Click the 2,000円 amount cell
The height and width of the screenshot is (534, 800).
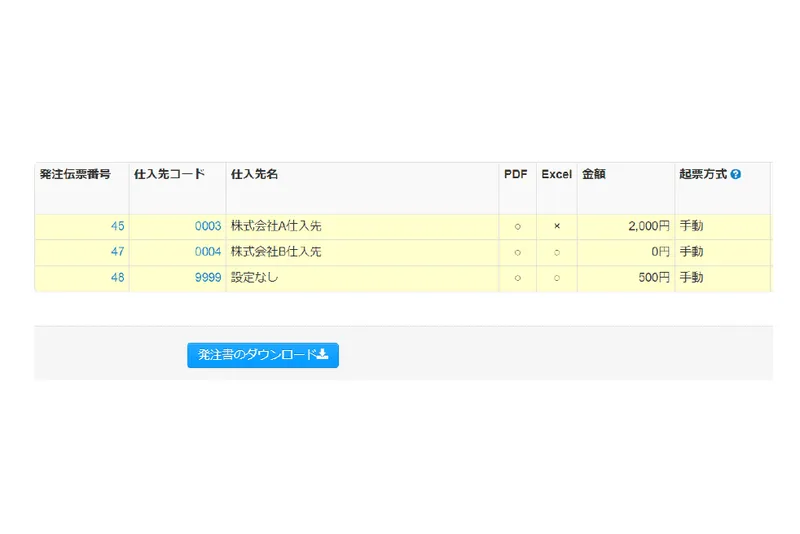click(x=626, y=226)
